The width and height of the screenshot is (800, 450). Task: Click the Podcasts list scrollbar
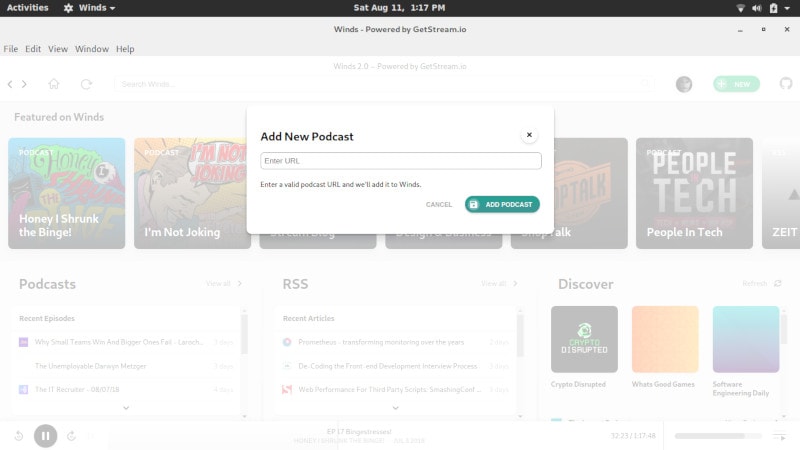[244, 334]
